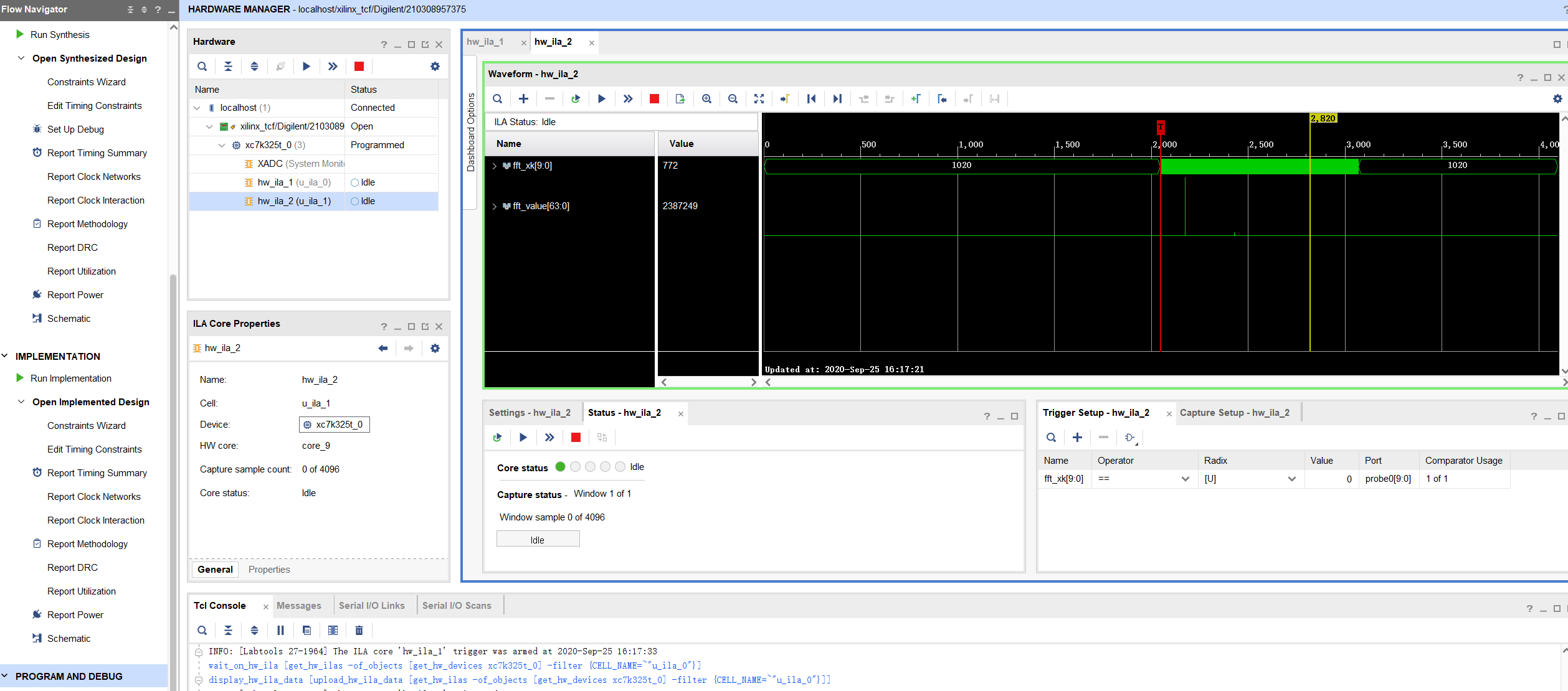Click Report Timing Summary under Synthesized Design
Viewport: 1568px width, 691px height.
point(97,153)
